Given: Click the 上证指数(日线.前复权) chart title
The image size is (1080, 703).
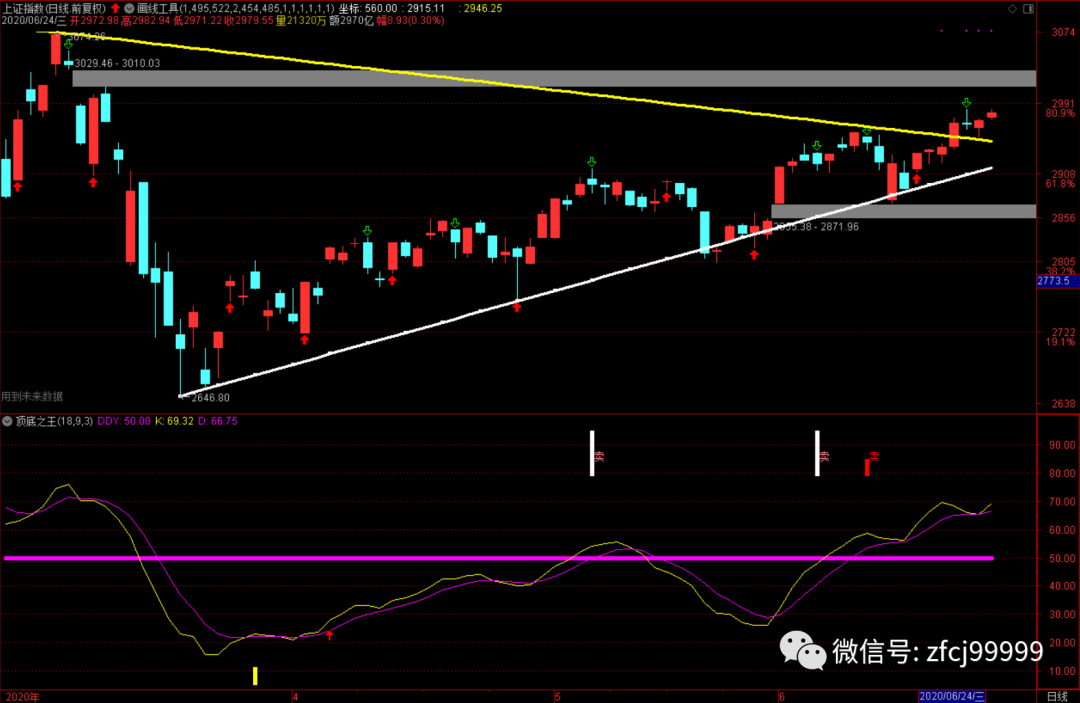Looking at the screenshot, I should 54,8.
